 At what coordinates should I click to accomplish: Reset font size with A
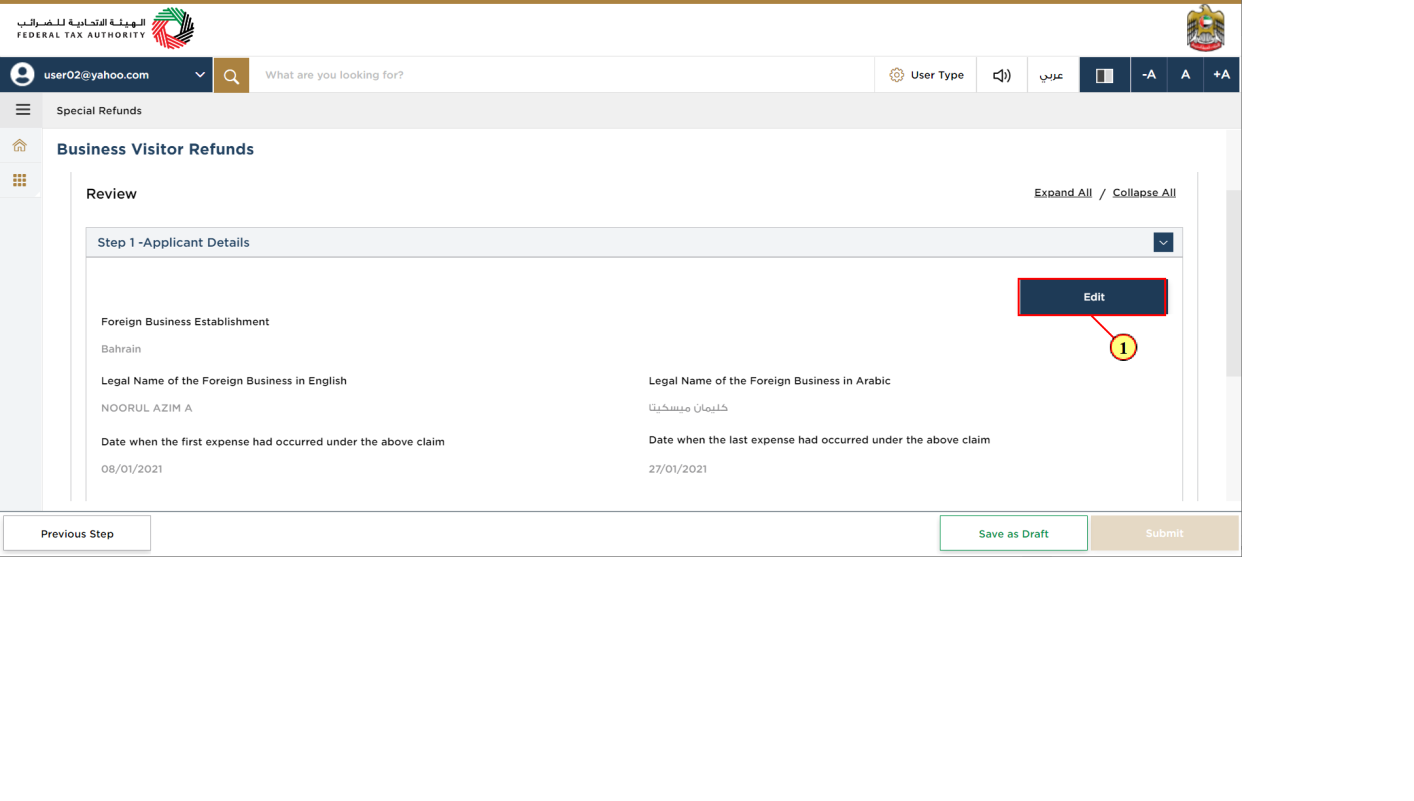(x=1185, y=75)
